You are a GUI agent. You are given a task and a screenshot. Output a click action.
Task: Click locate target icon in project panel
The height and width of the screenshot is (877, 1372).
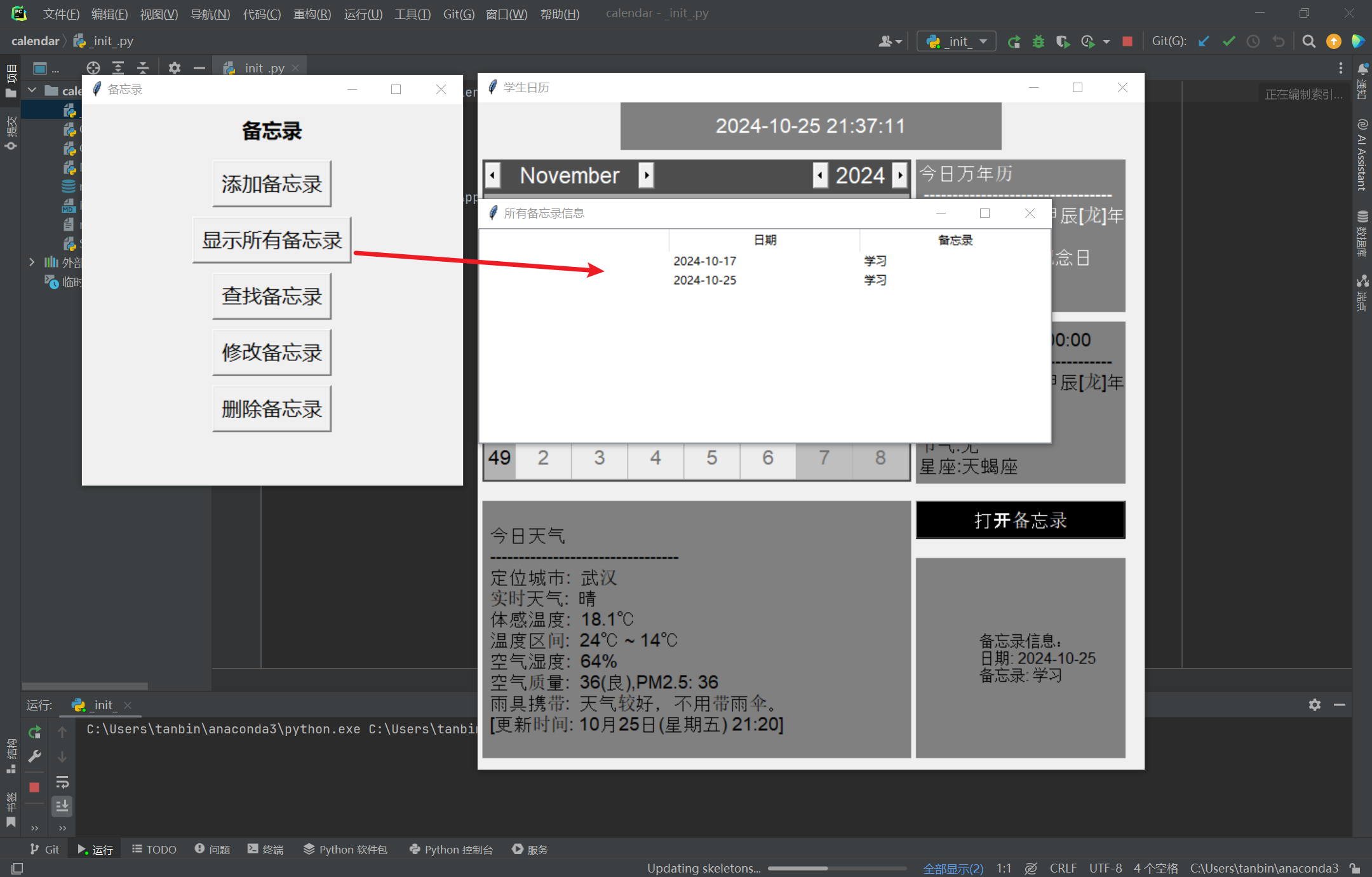pos(93,68)
